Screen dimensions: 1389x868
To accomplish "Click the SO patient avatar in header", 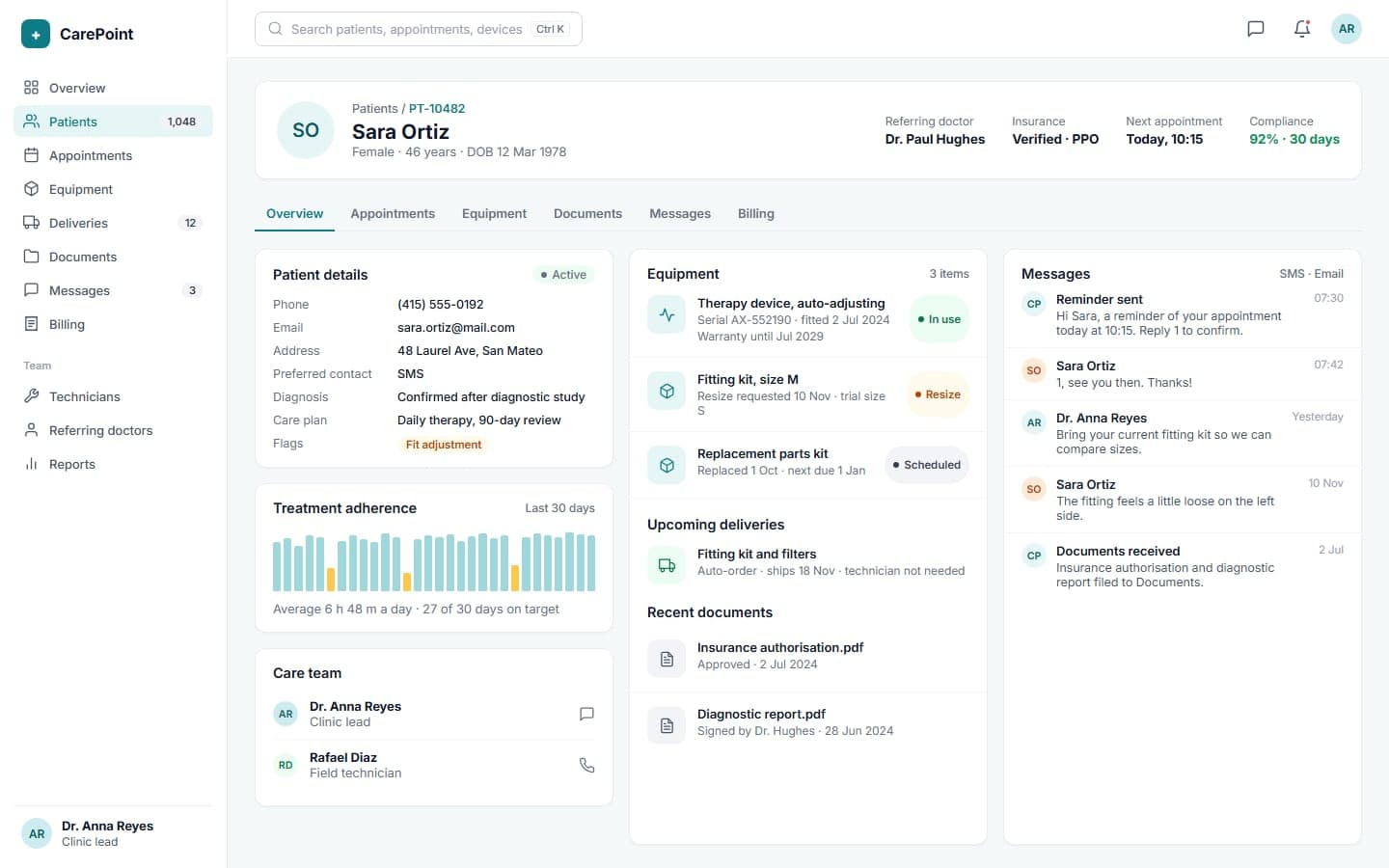I will (306, 130).
